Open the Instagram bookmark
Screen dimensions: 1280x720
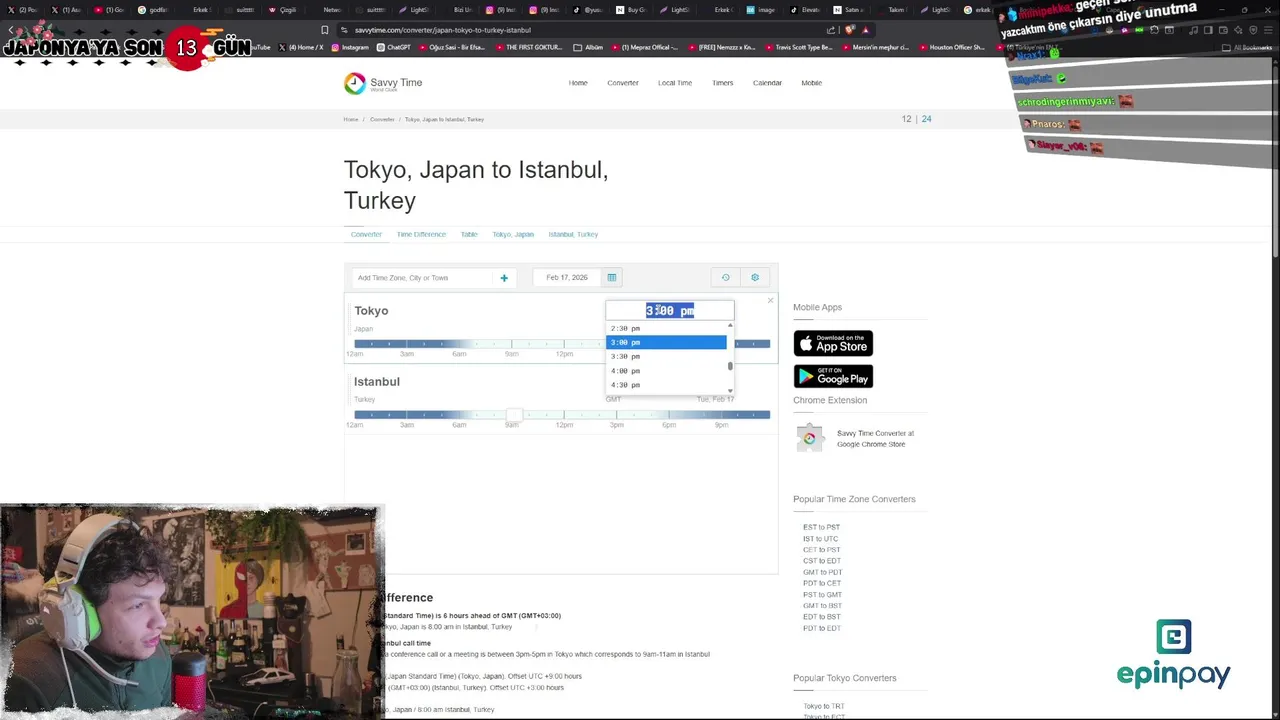(x=350, y=47)
